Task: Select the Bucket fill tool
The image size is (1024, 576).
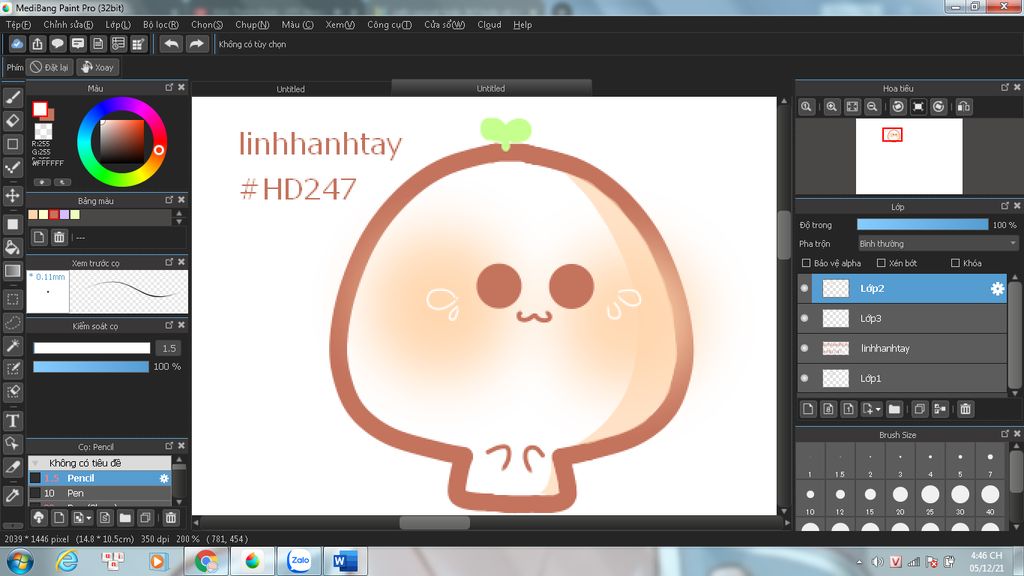Action: point(12,248)
